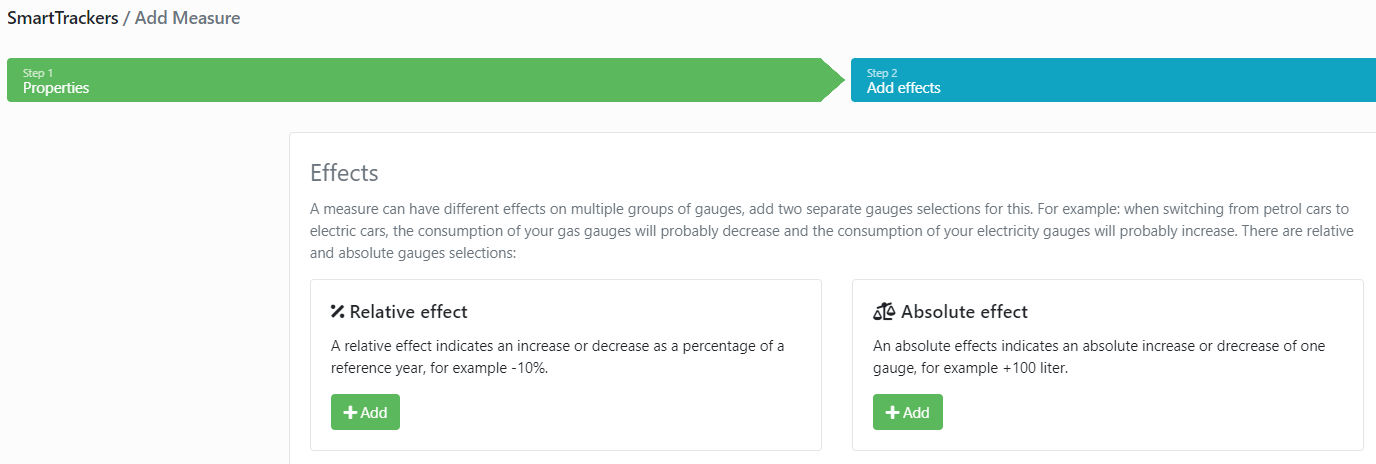Viewport: 1376px width, 464px height.
Task: Select the Step 2 Add effects tab
Action: [x=1113, y=80]
